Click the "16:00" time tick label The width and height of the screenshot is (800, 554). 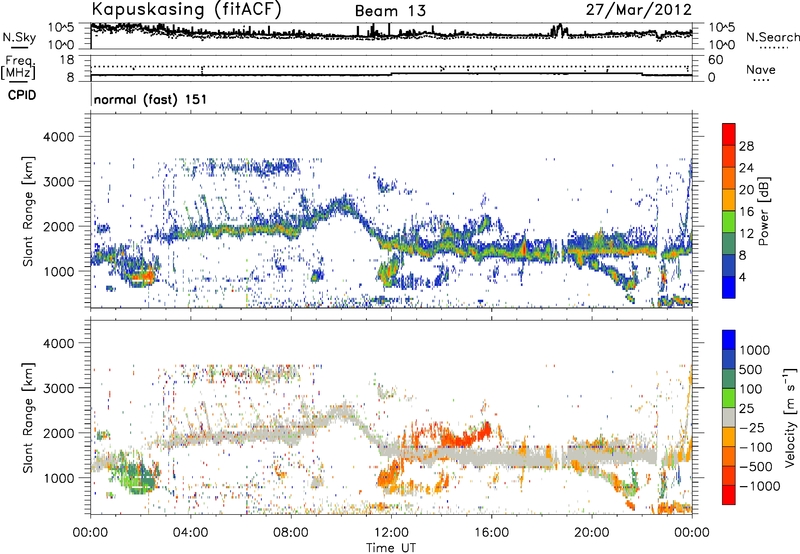491,533
